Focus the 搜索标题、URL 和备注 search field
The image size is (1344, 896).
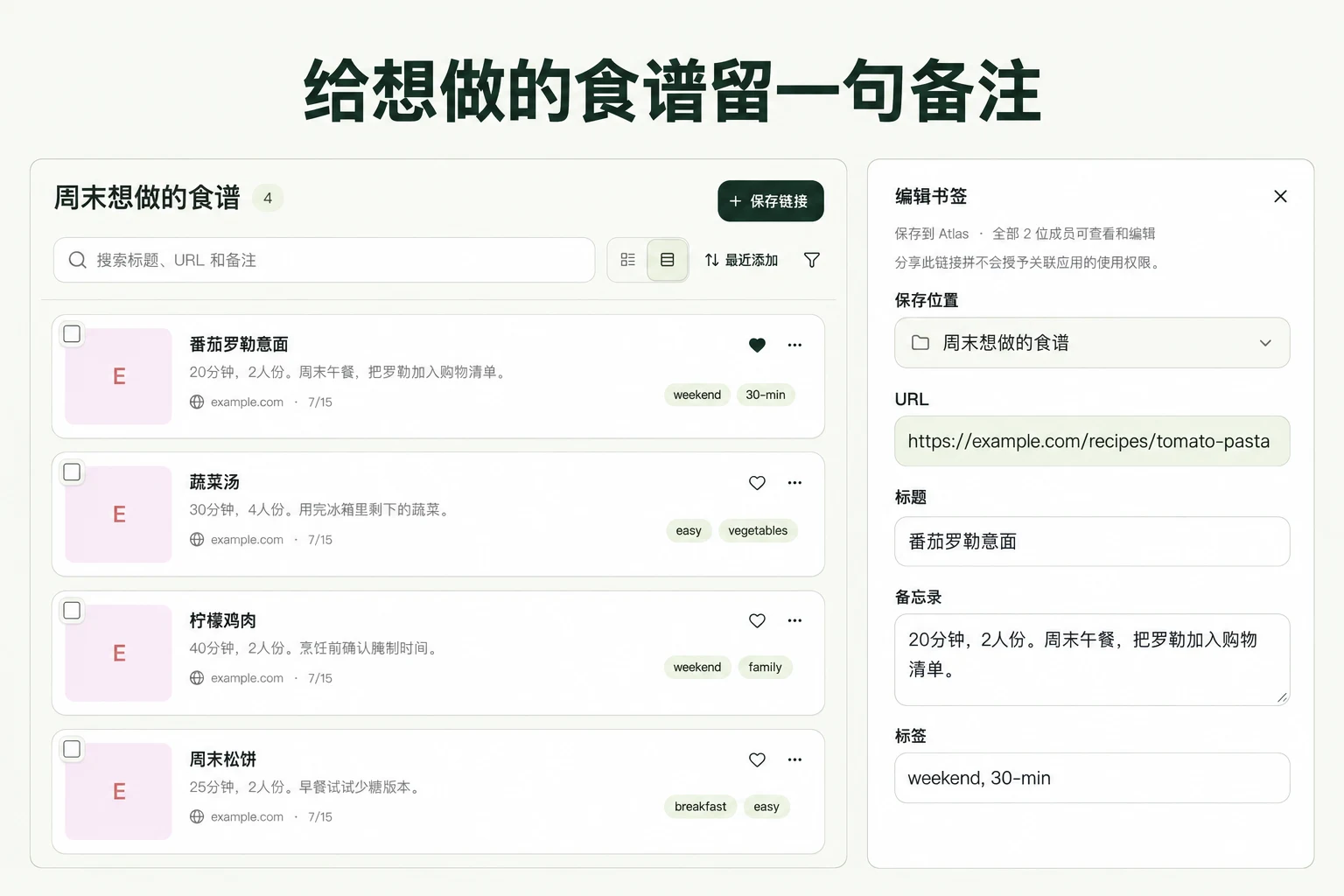(x=324, y=260)
